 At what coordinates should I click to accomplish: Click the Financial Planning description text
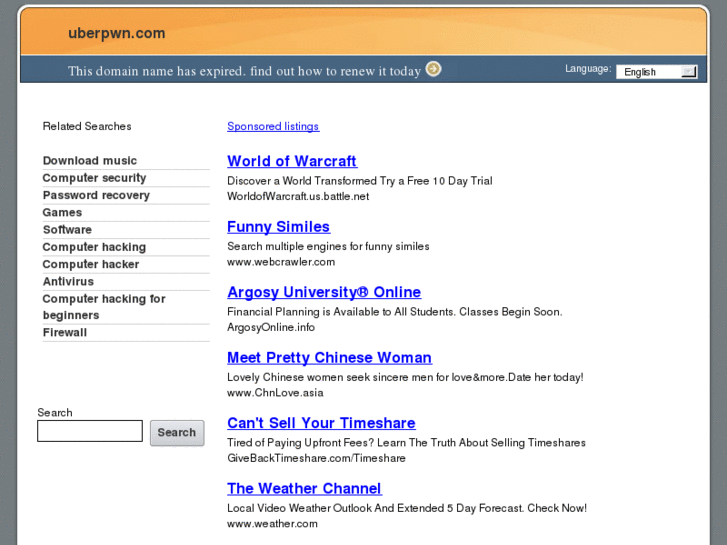point(395,311)
